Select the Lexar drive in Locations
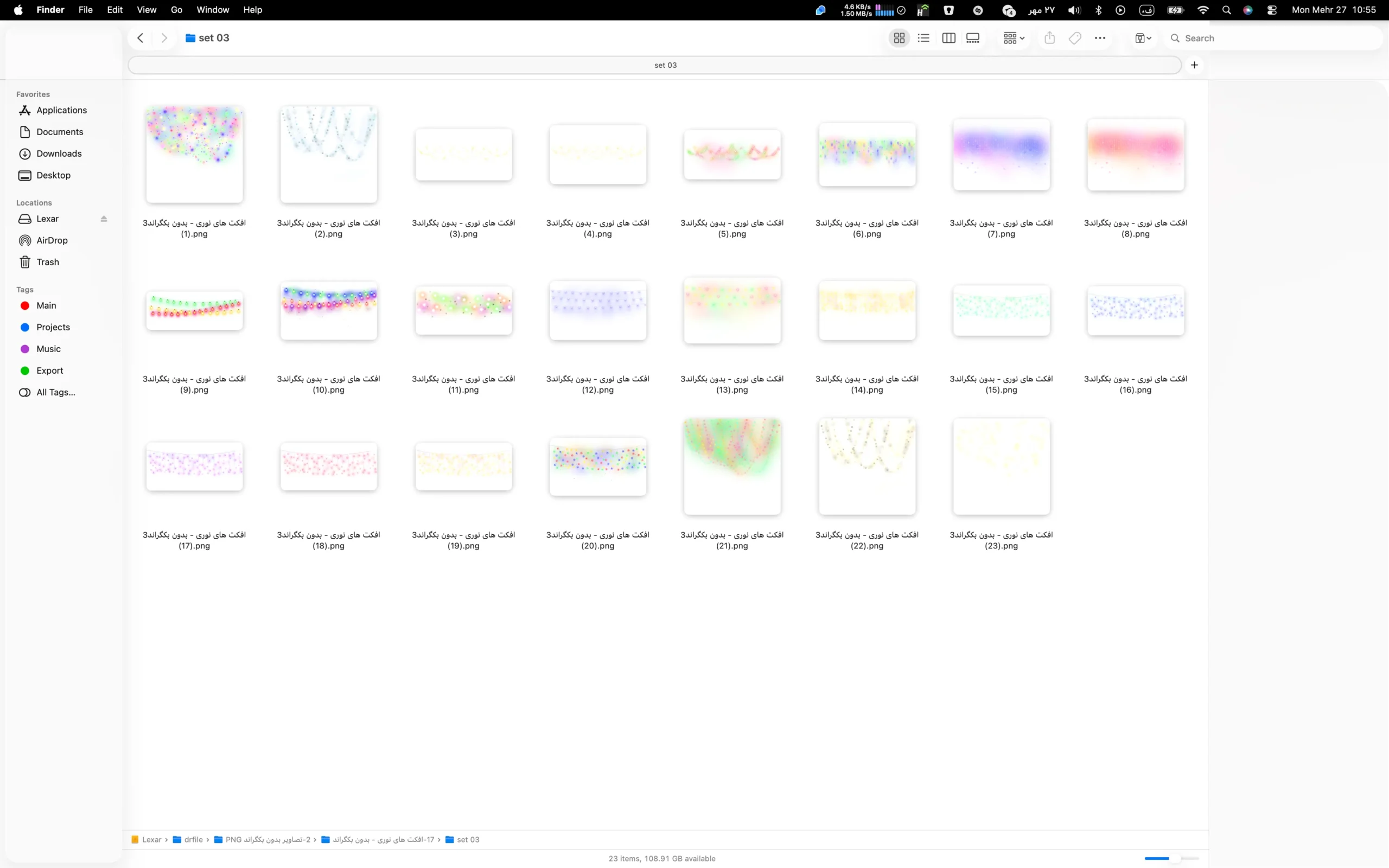The height and width of the screenshot is (868, 1389). click(x=48, y=219)
